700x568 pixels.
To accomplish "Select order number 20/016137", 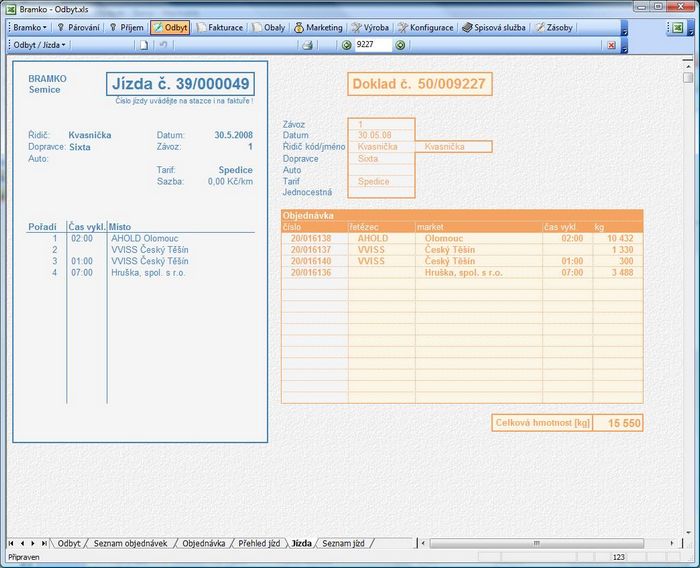I will (311, 250).
